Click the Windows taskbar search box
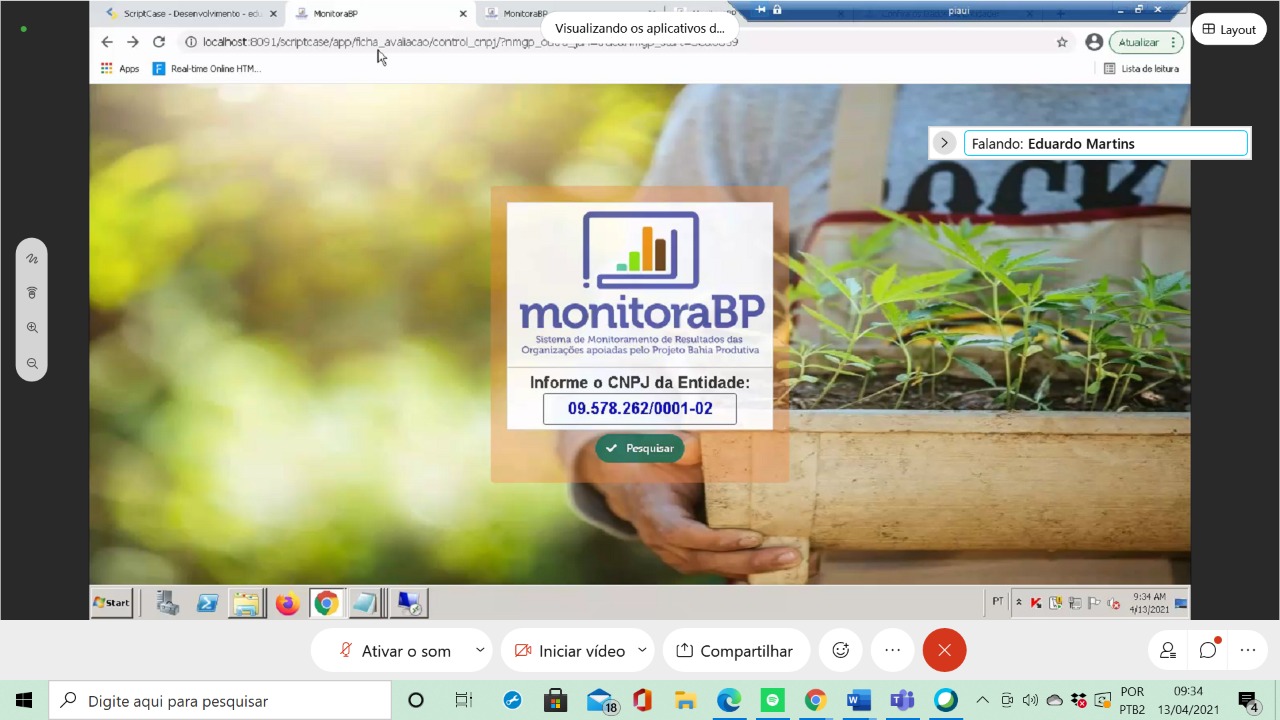This screenshot has height=720, width=1280. click(220, 701)
